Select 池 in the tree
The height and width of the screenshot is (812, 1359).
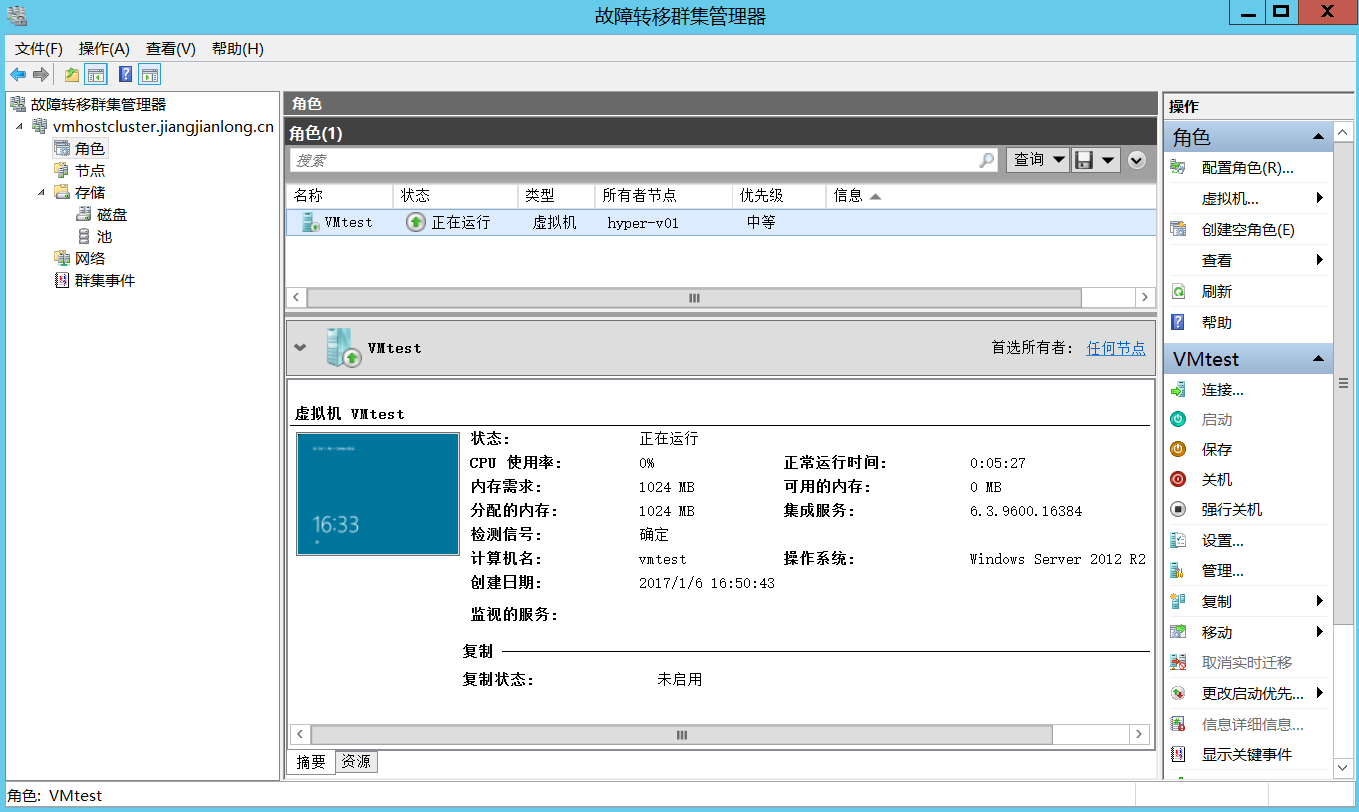click(105, 237)
